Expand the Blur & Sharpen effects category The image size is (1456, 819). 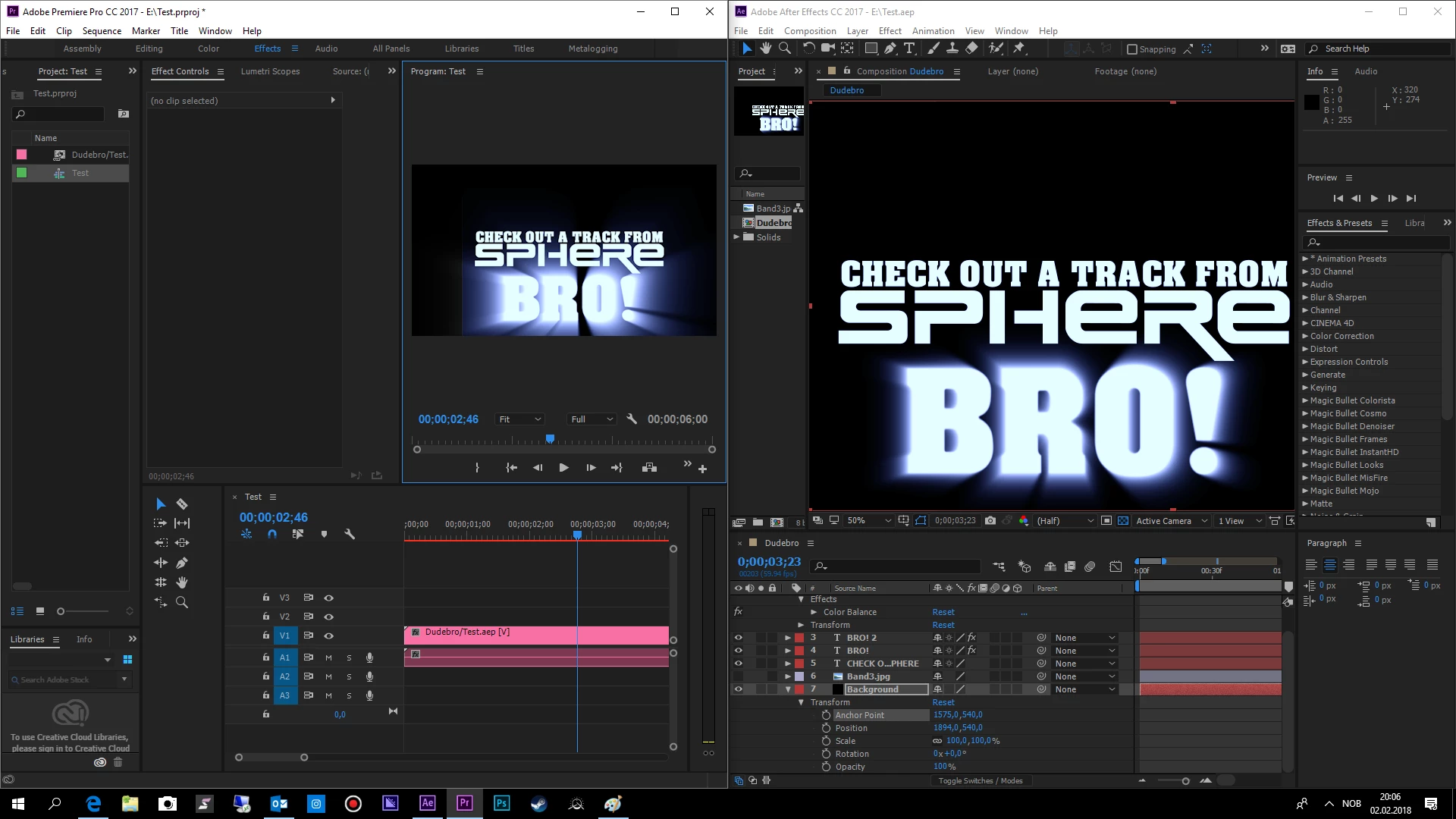[x=1306, y=297]
